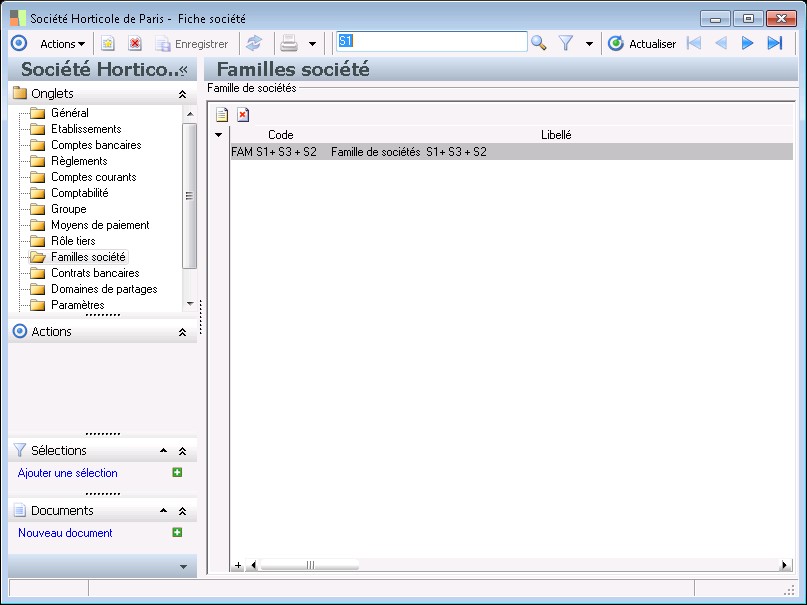Collapse the Onglets panel section

pyautogui.click(x=182, y=94)
